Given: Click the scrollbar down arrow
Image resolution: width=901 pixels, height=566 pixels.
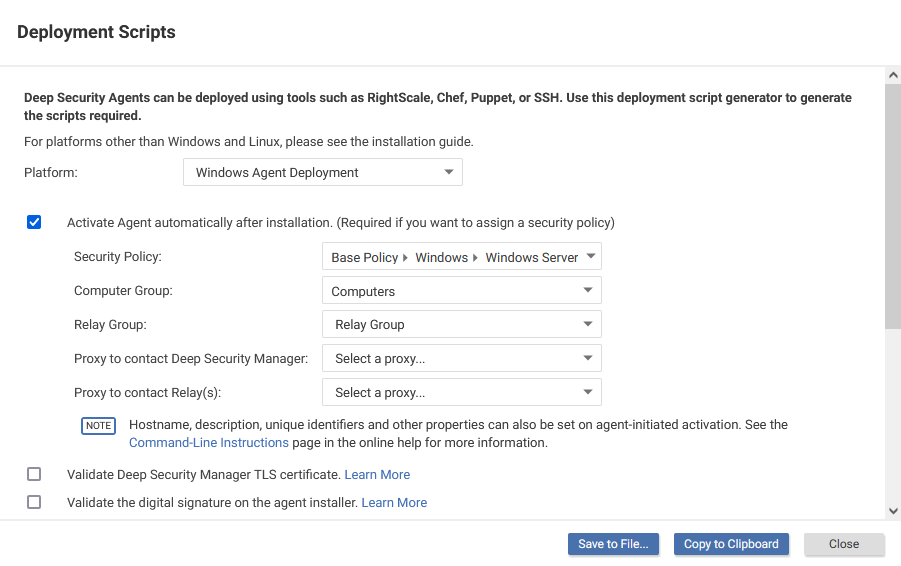Looking at the screenshot, I should [893, 511].
